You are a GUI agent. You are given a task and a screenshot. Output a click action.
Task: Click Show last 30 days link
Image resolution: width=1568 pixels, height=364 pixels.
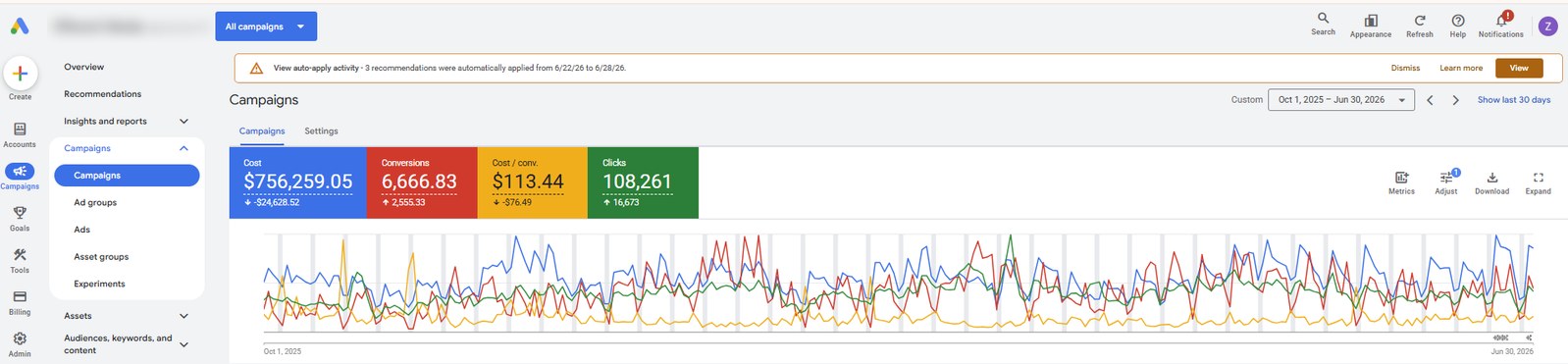(x=1514, y=100)
